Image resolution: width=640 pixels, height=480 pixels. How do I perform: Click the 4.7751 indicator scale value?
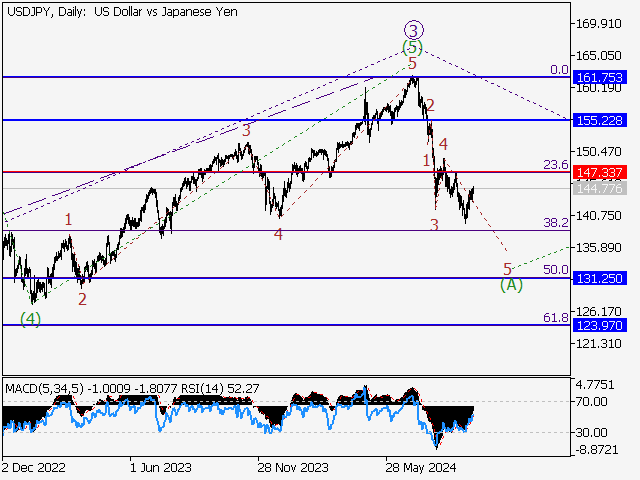pyautogui.click(x=597, y=385)
